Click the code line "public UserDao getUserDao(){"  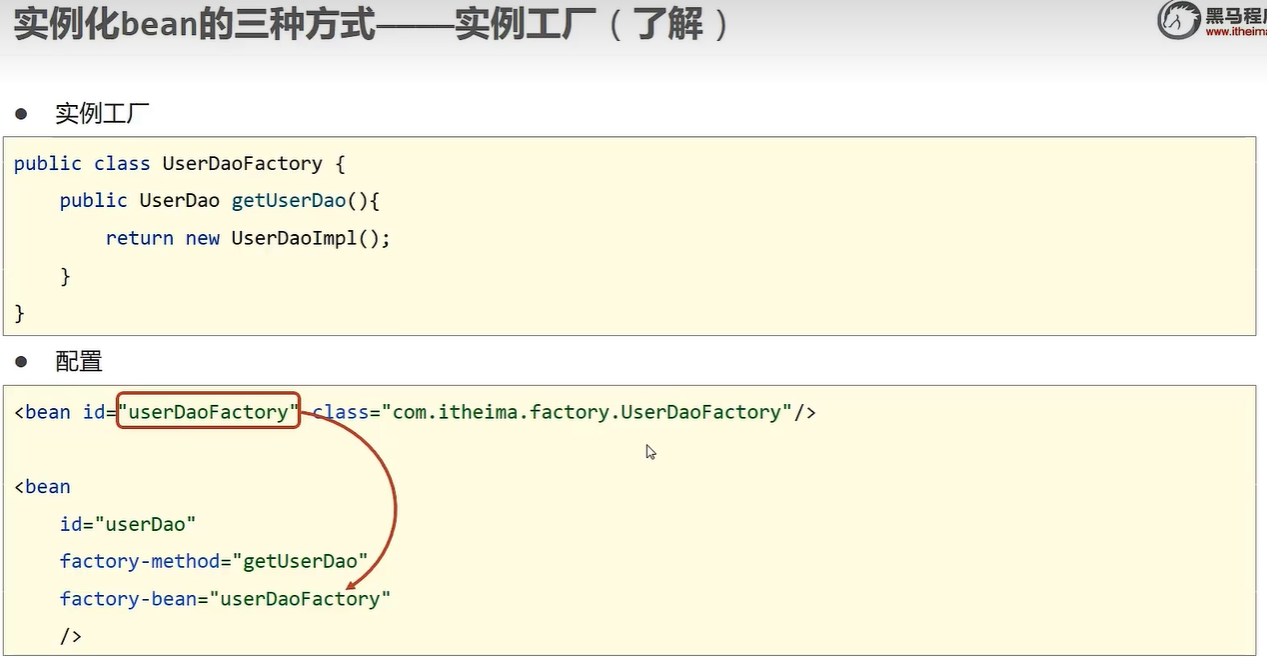[220, 201]
